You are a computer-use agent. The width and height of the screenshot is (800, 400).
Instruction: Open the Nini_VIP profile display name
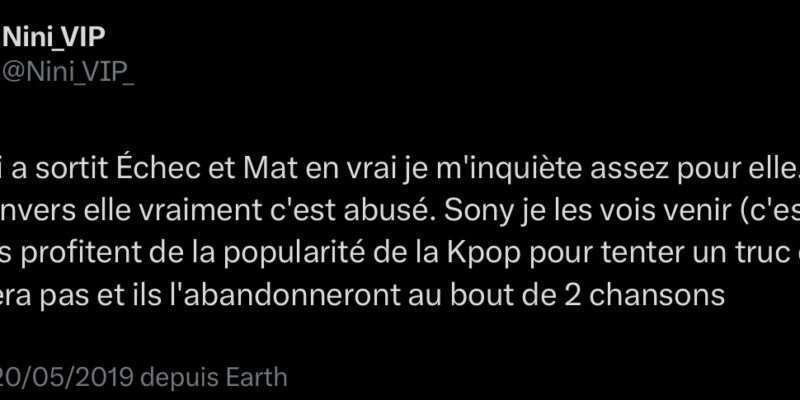pos(54,38)
